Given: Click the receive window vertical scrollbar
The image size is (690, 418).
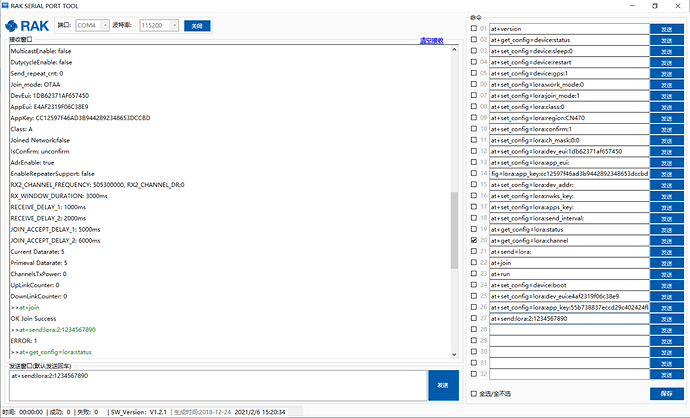Looking at the screenshot, I should click(456, 200).
